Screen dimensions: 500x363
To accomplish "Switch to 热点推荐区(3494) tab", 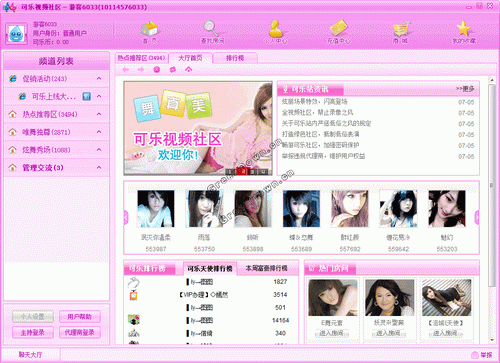I will 141,58.
